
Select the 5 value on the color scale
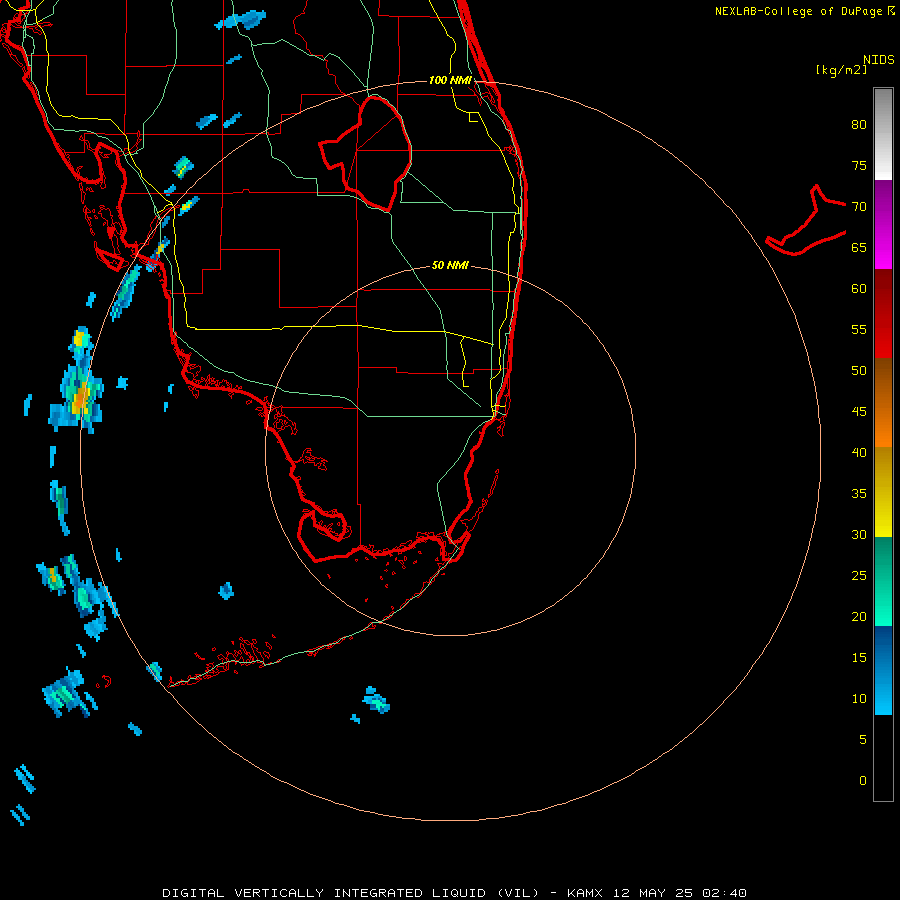pyautogui.click(x=863, y=739)
